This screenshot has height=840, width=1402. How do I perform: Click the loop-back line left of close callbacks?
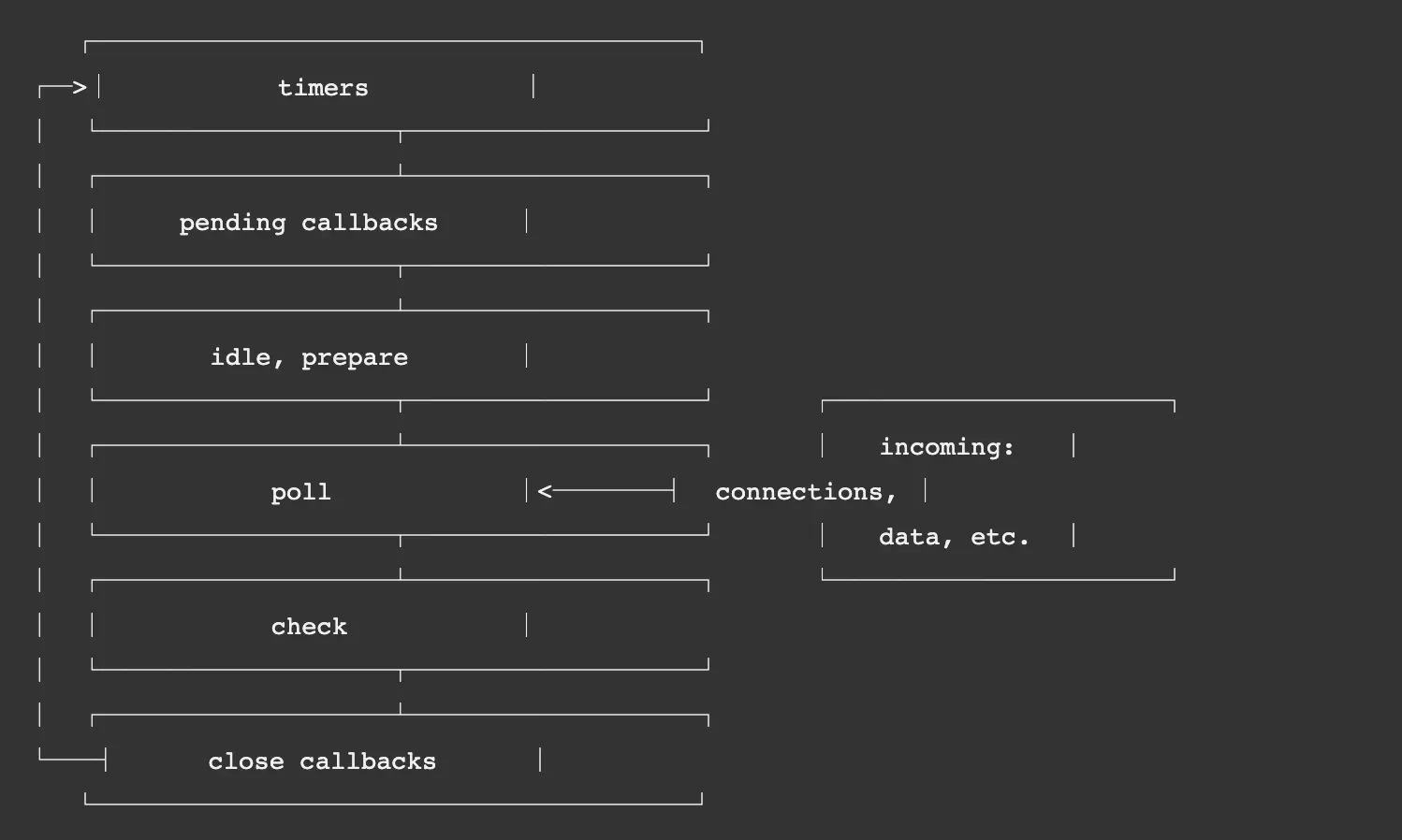(71, 759)
